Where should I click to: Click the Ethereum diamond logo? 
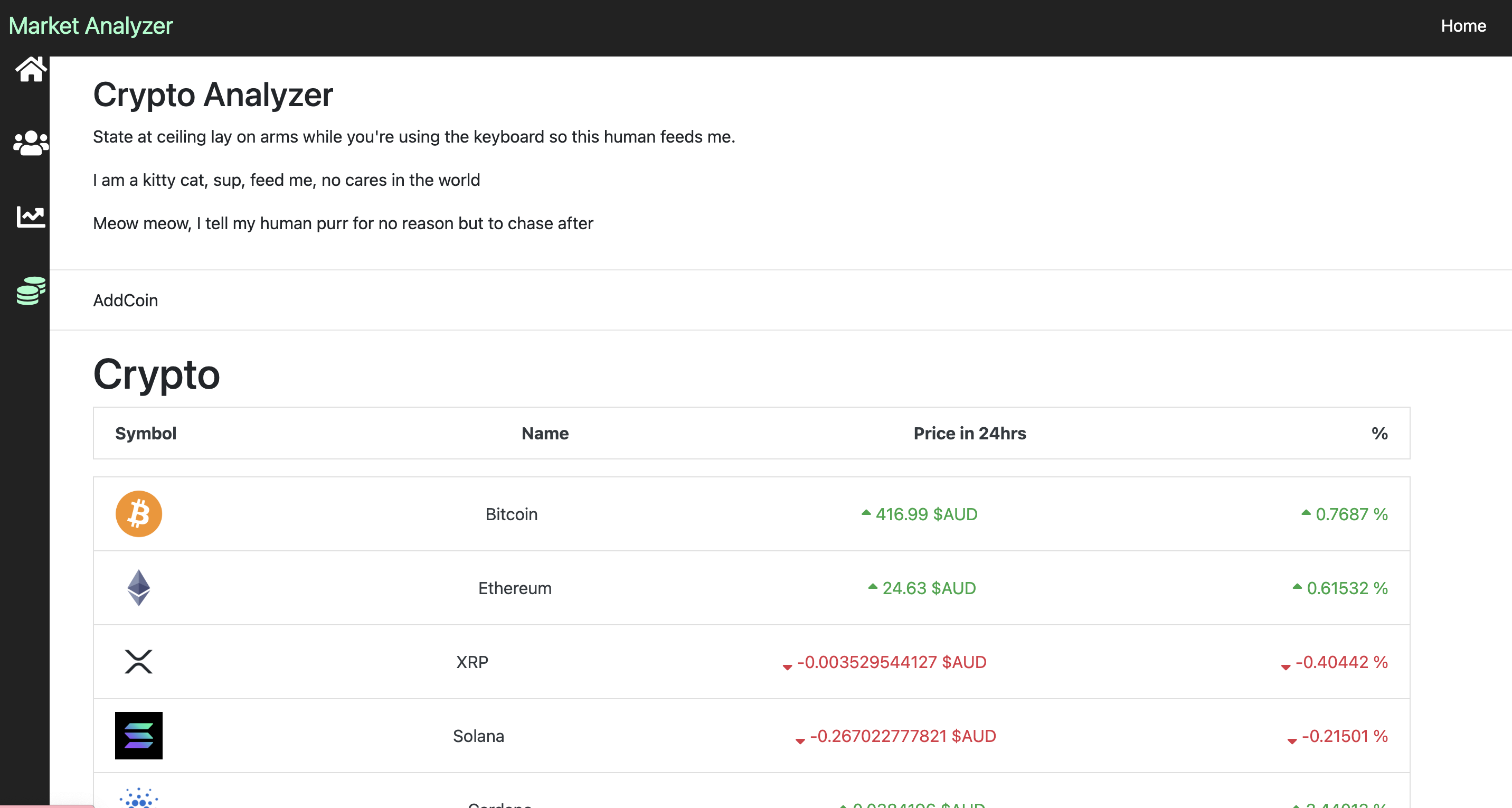click(138, 588)
